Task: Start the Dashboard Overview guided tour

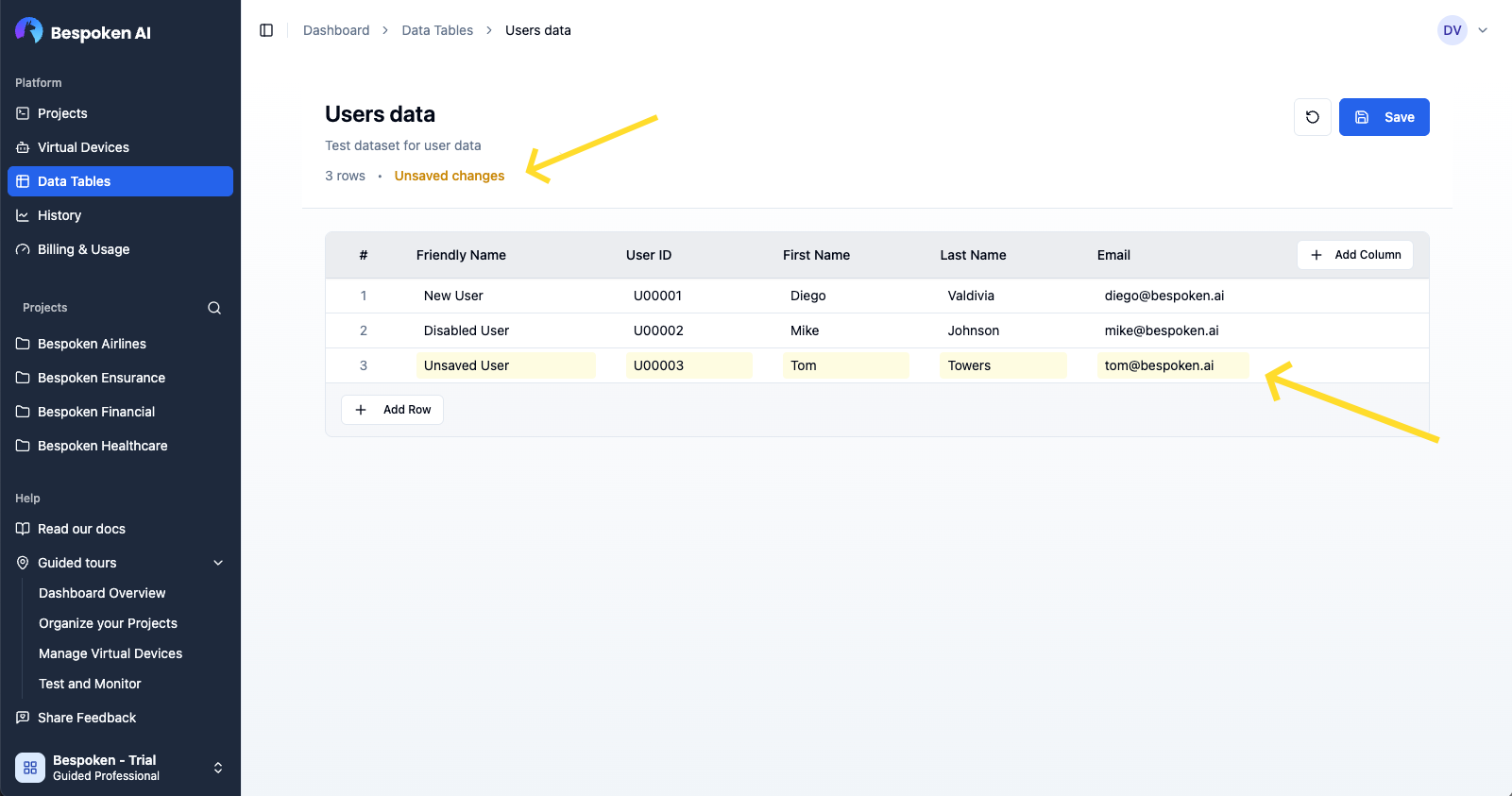Action: coord(102,593)
